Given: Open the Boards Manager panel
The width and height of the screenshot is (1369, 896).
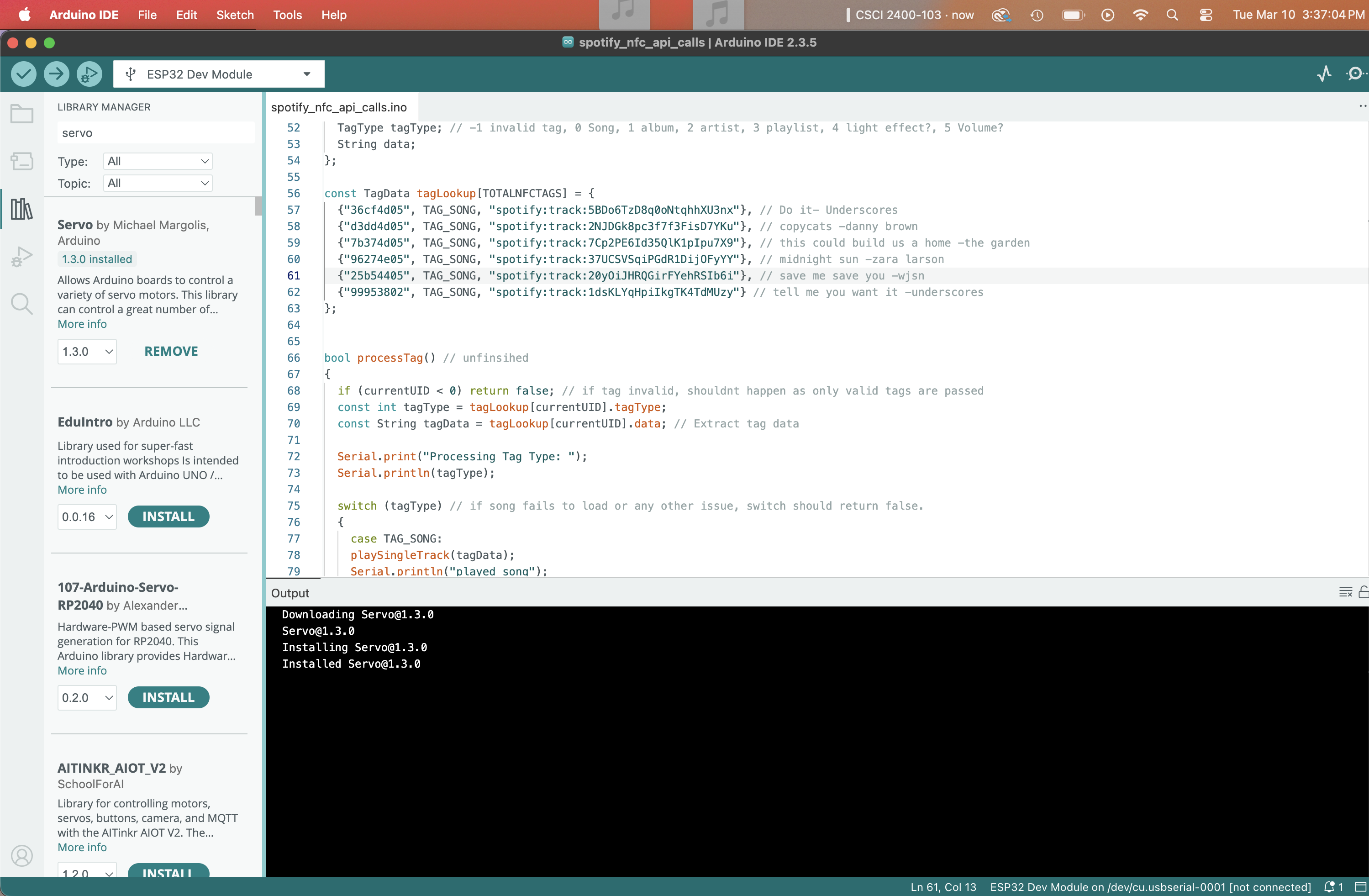Looking at the screenshot, I should (21, 162).
